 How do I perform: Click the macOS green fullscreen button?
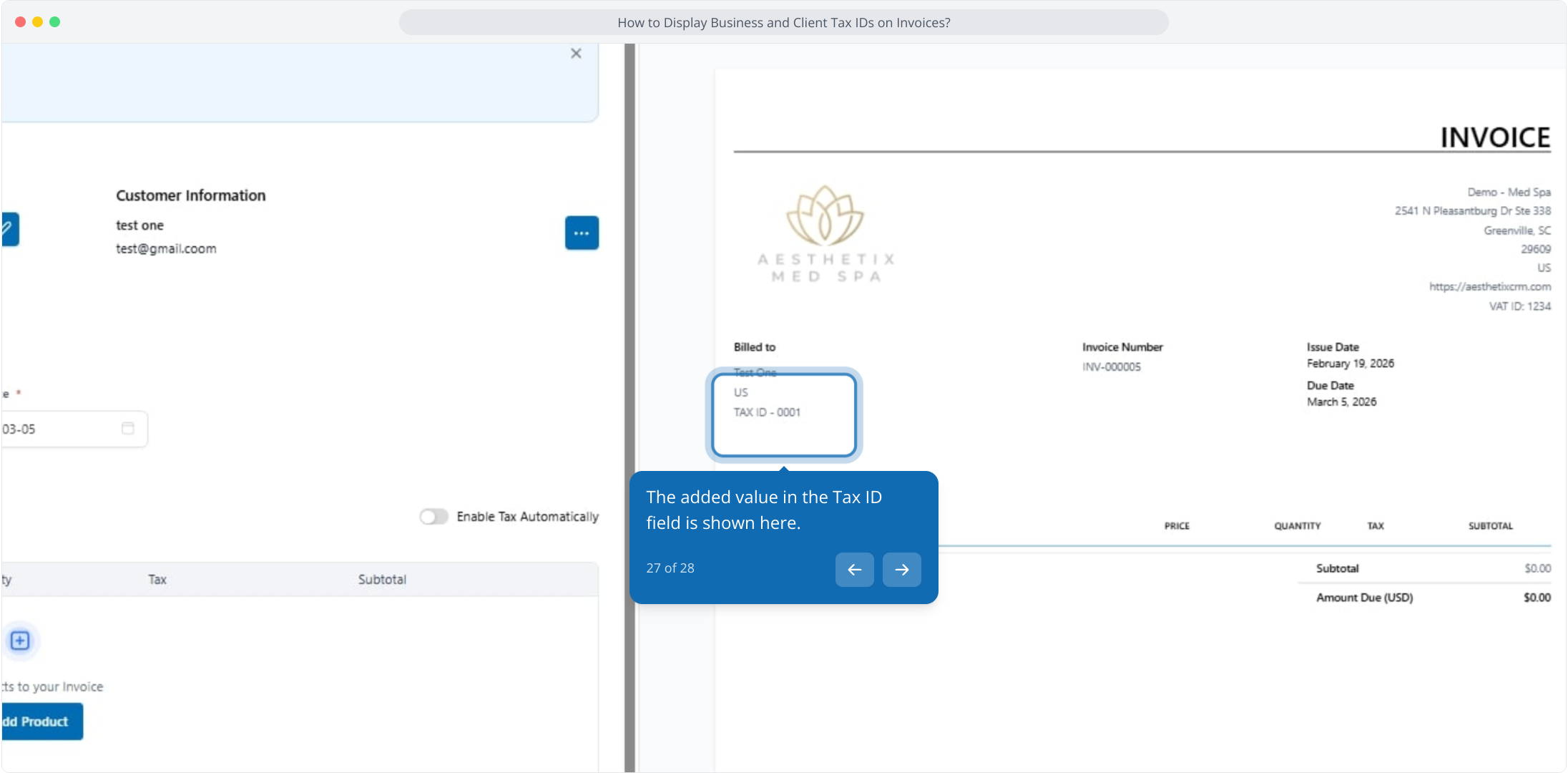click(x=55, y=22)
